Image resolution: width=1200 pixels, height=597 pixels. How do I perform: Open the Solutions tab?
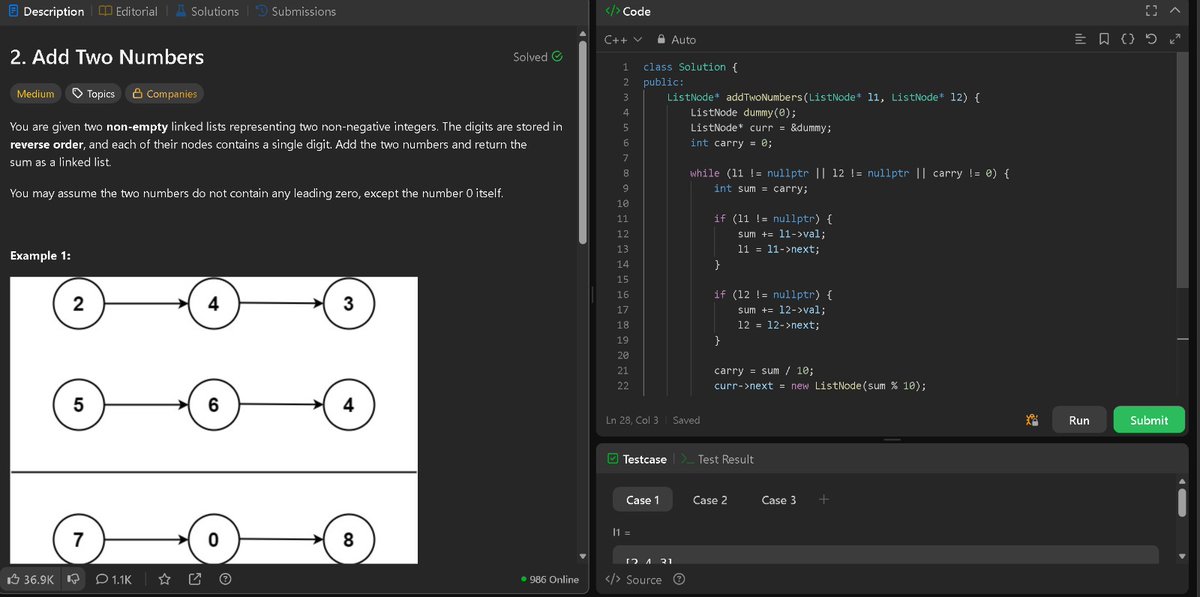click(207, 11)
